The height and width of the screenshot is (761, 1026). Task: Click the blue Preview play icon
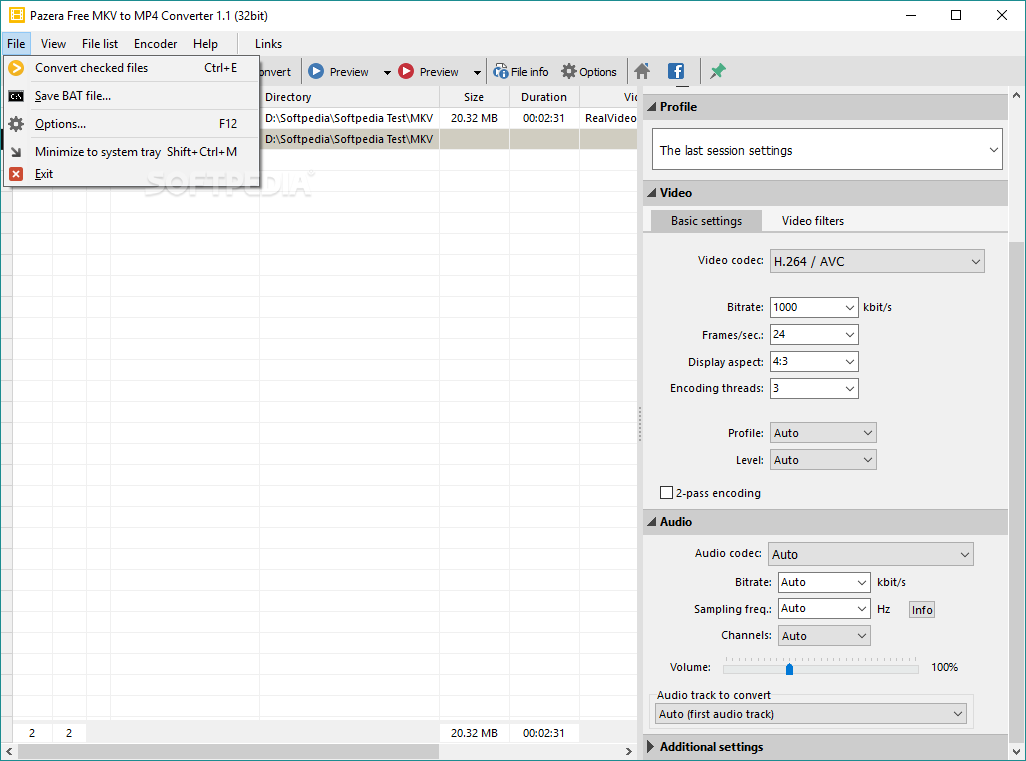316,71
